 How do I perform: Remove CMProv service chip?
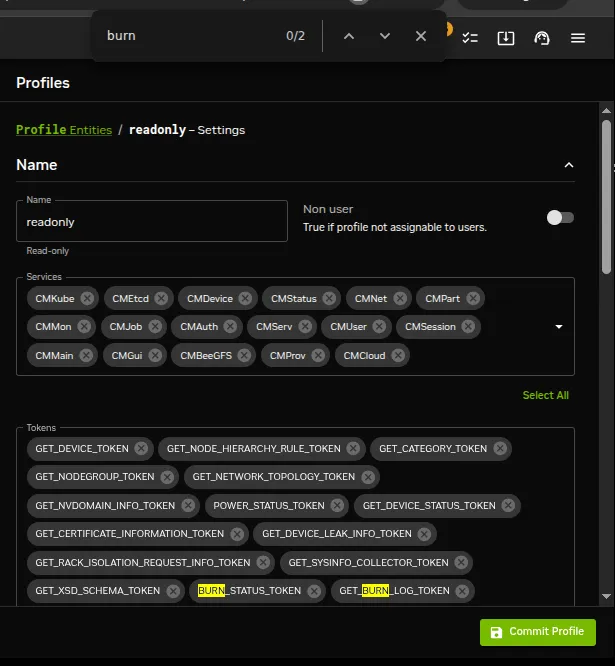318,355
